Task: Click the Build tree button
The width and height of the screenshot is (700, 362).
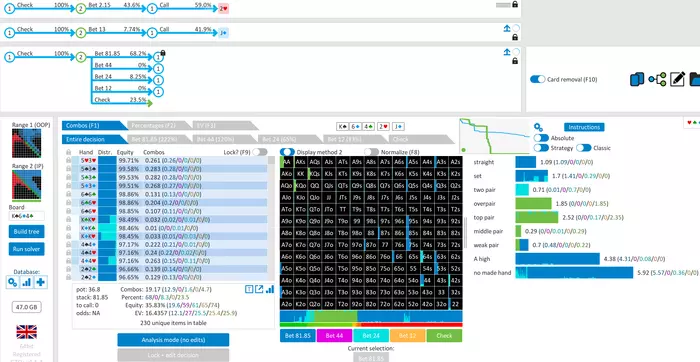Action: [26, 232]
